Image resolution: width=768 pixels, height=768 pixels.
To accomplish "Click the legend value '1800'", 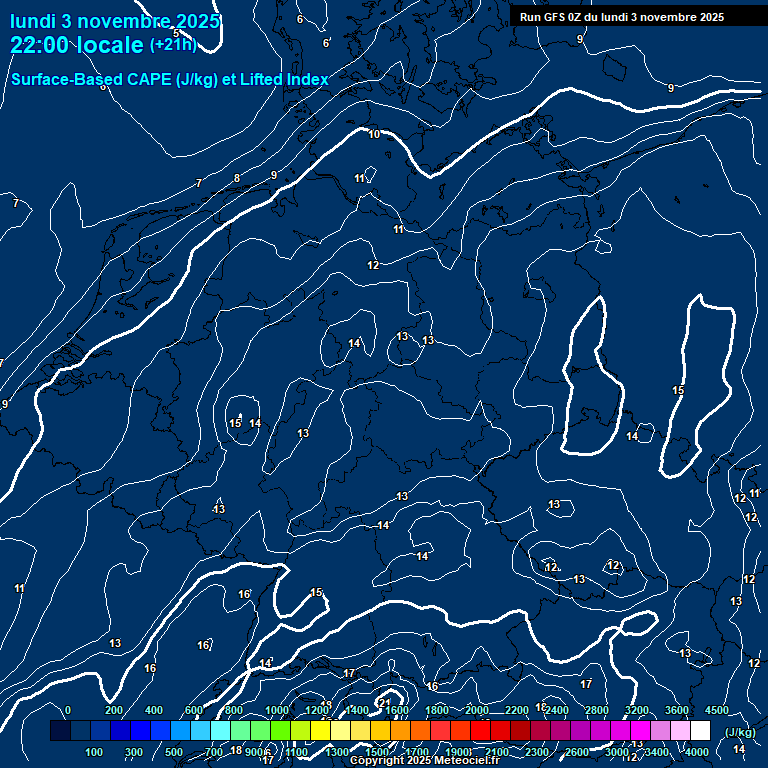I will coord(437,710).
